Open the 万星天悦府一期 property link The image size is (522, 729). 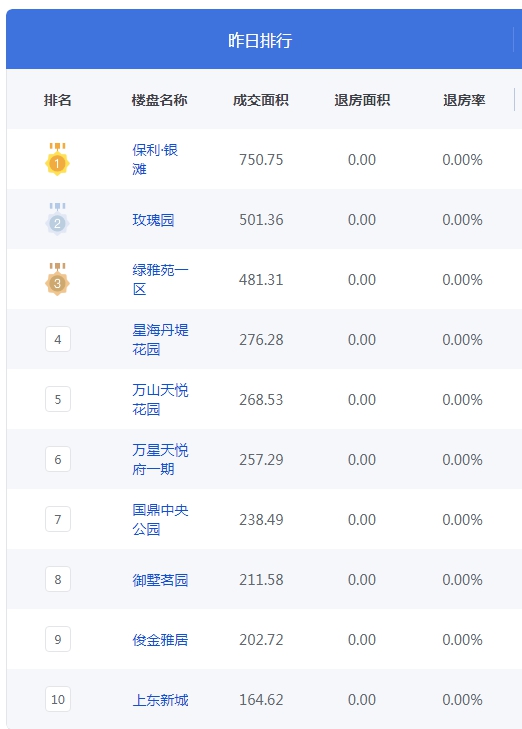point(160,459)
